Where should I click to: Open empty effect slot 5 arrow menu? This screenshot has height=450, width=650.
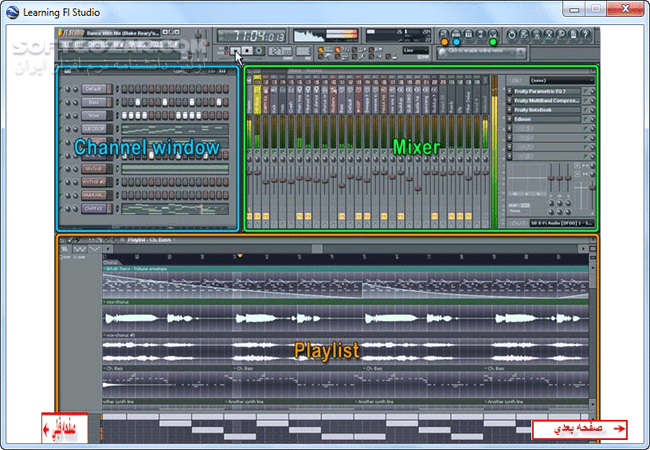[509, 128]
